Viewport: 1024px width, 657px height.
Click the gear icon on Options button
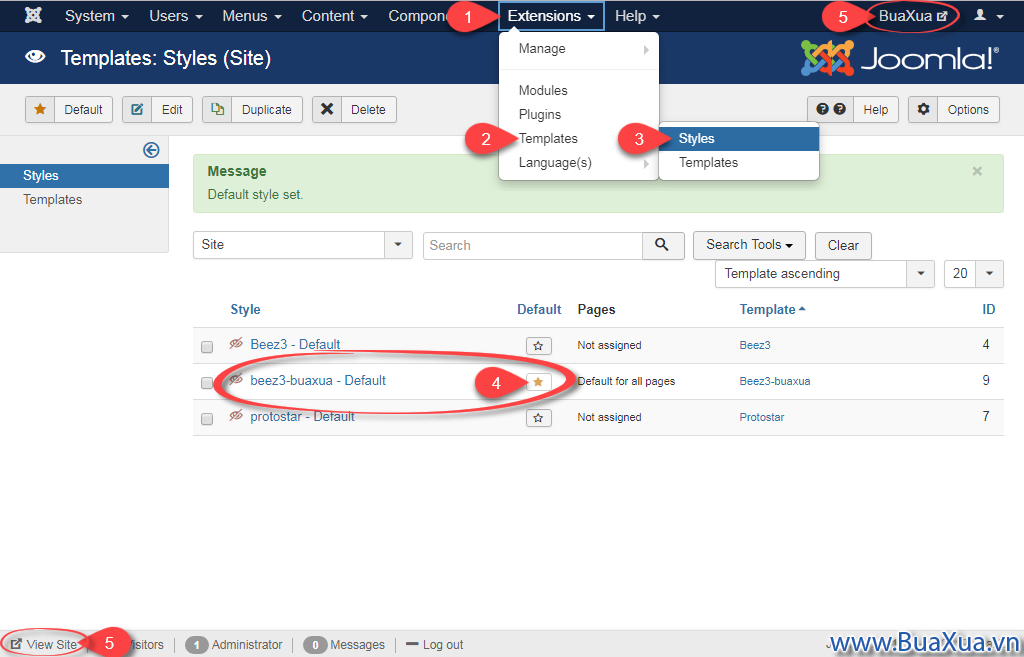click(923, 109)
